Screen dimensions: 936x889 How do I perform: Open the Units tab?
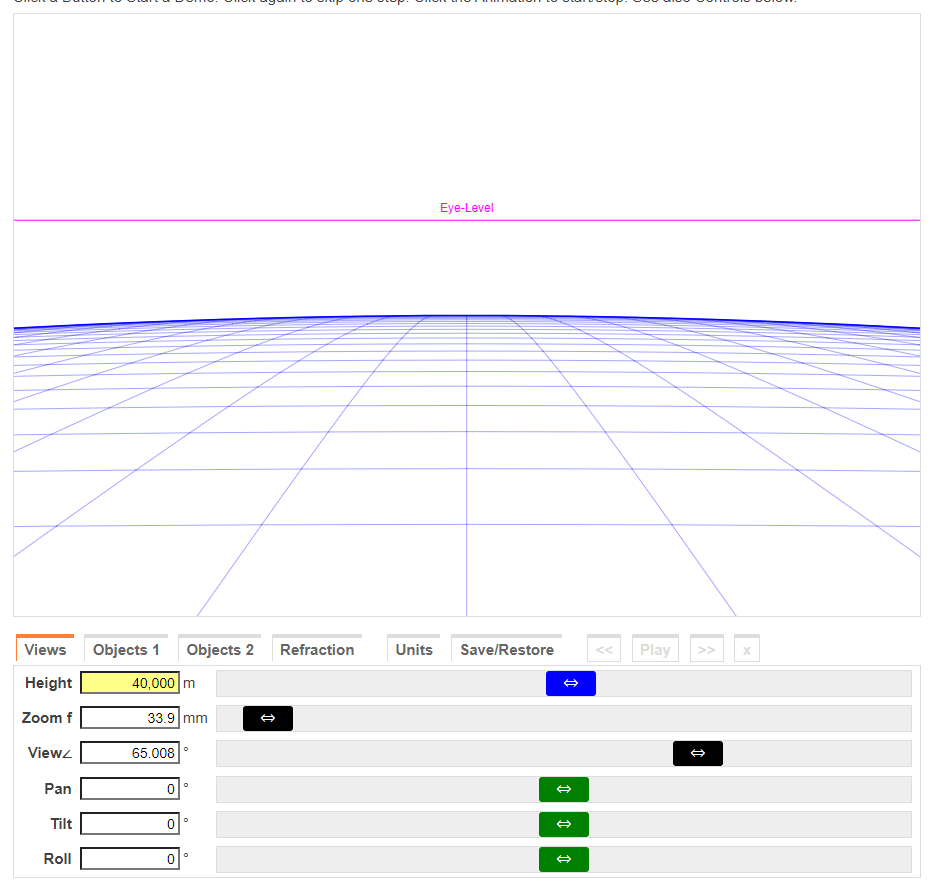pyautogui.click(x=414, y=649)
